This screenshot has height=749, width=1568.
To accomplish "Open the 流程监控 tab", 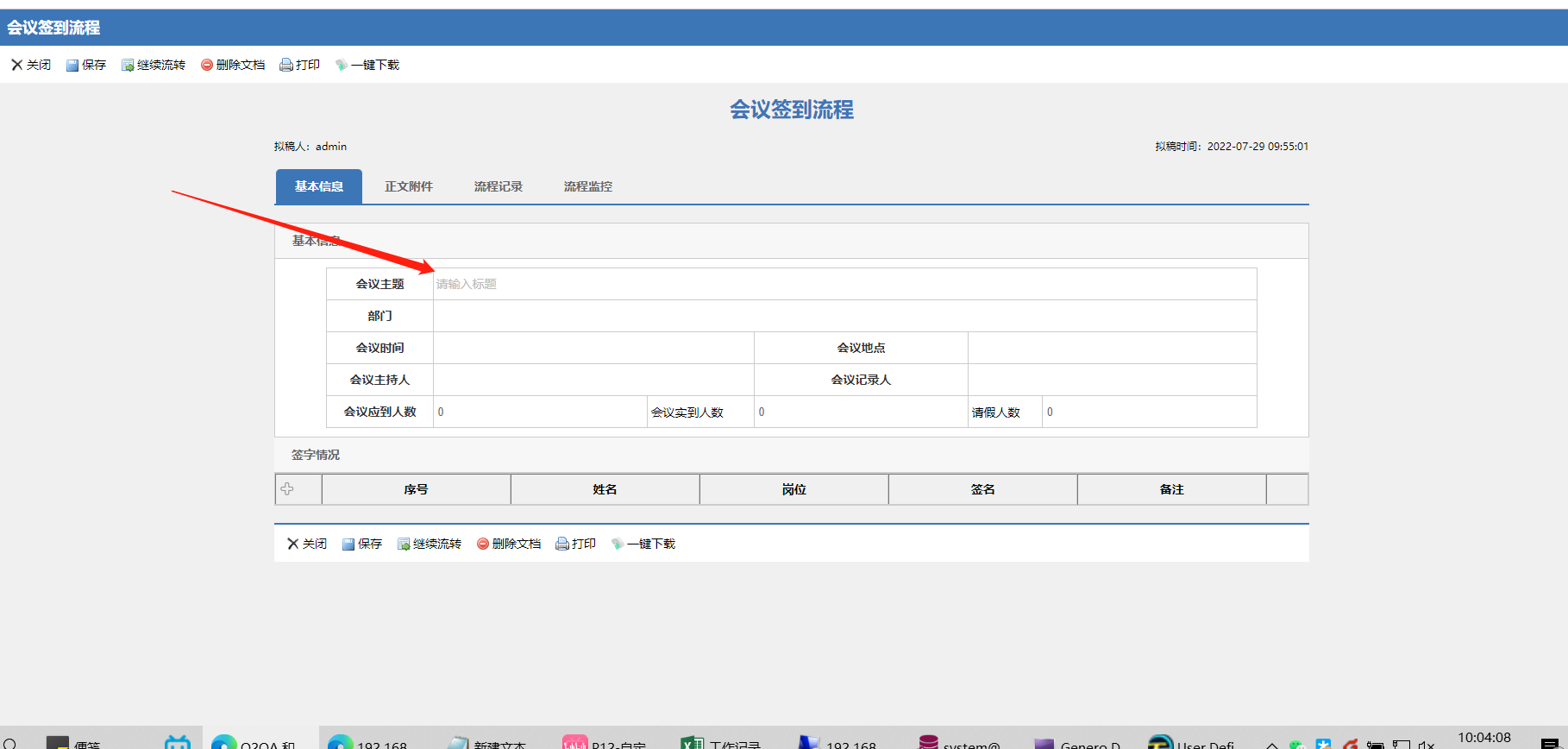I will (x=588, y=186).
